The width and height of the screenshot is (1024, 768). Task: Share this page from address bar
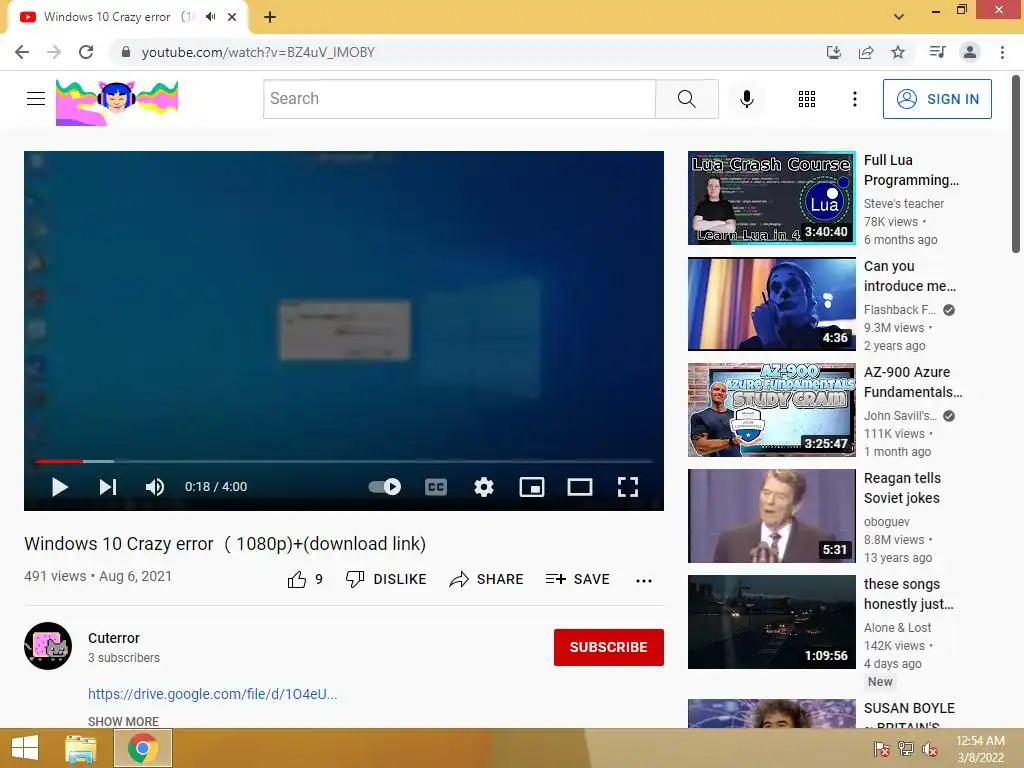click(x=866, y=52)
